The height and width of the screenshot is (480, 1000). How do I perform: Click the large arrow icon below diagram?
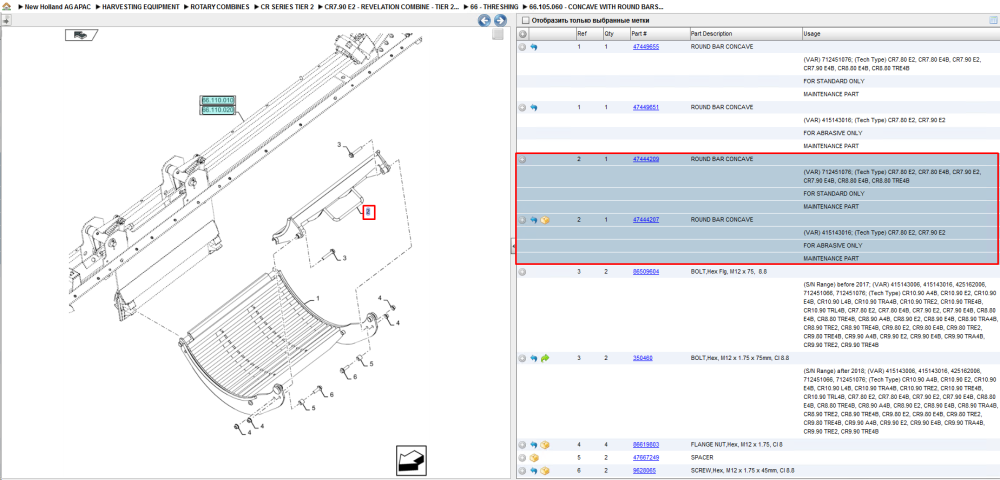coord(411,460)
